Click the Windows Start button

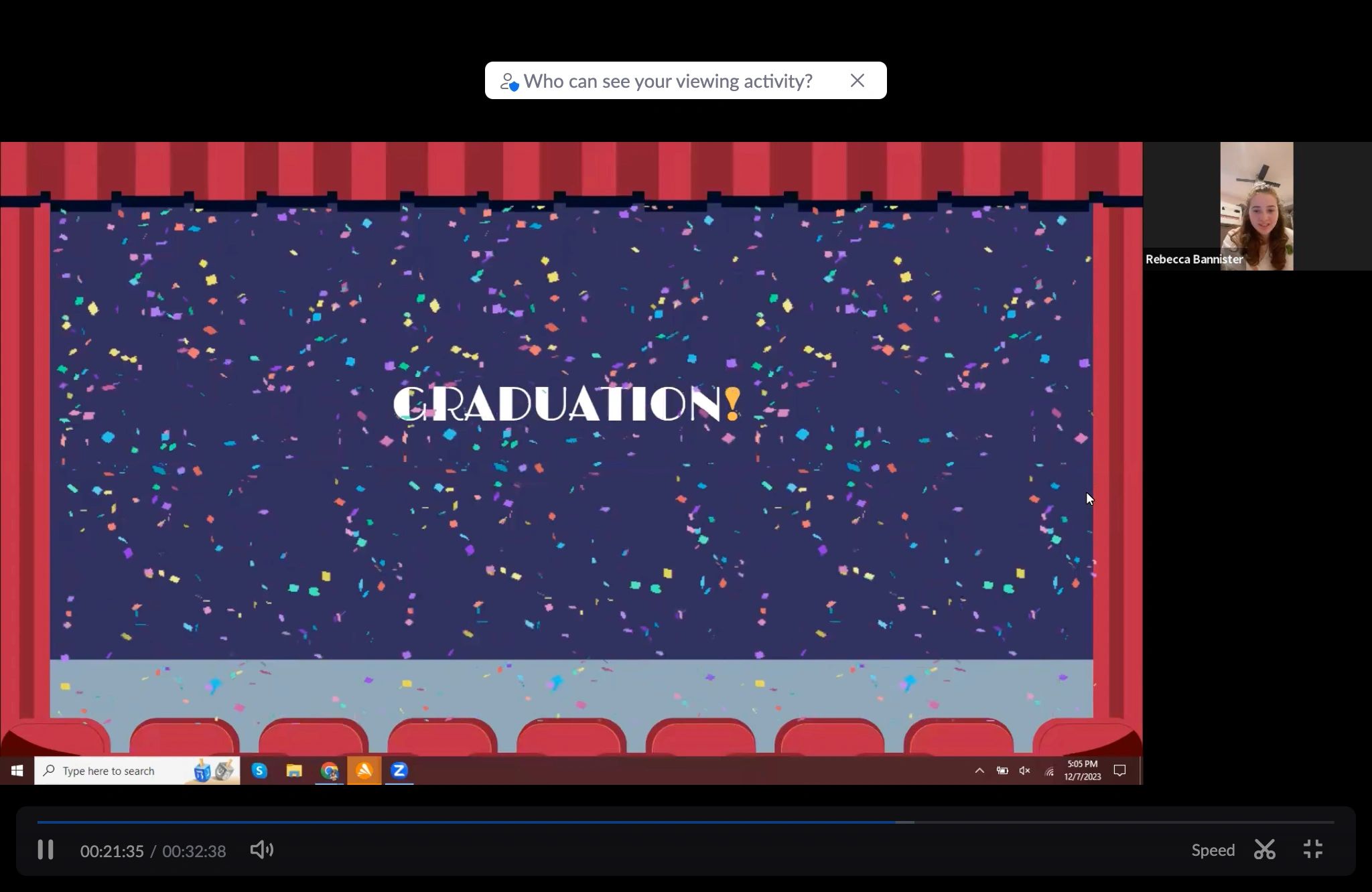click(17, 771)
